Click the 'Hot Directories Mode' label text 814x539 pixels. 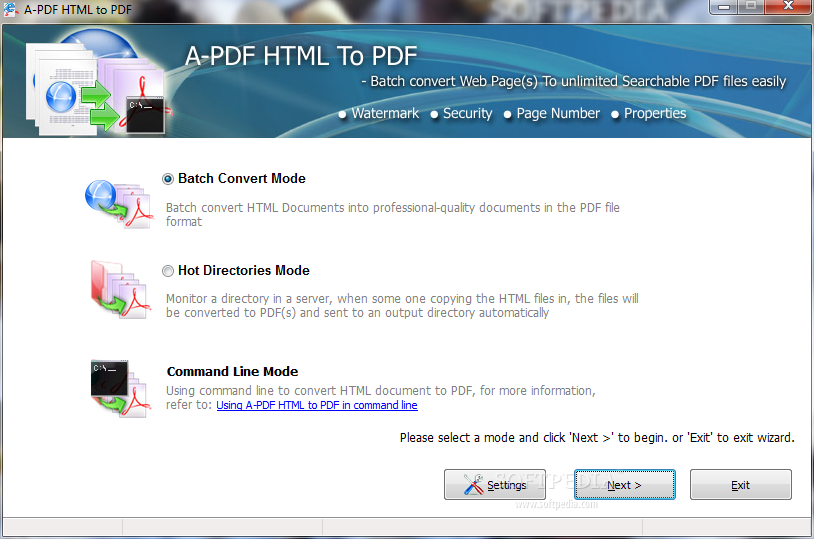click(x=243, y=271)
